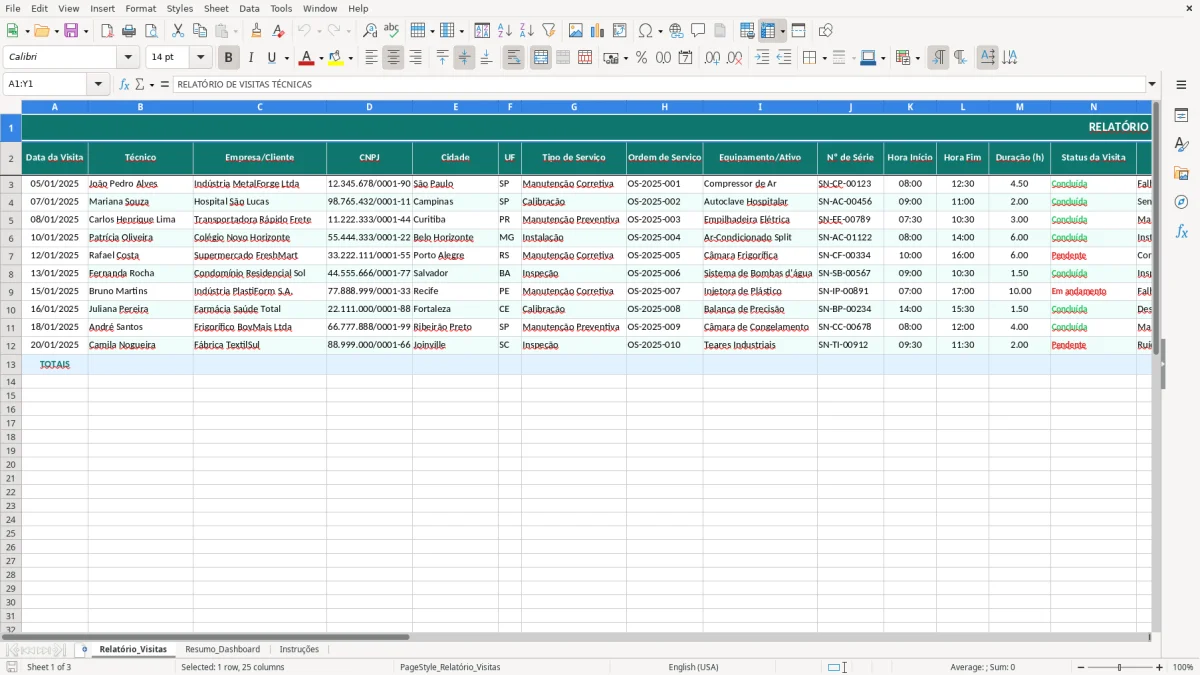Click the Format as Percent icon
The width and height of the screenshot is (1200, 675).
[x=641, y=58]
